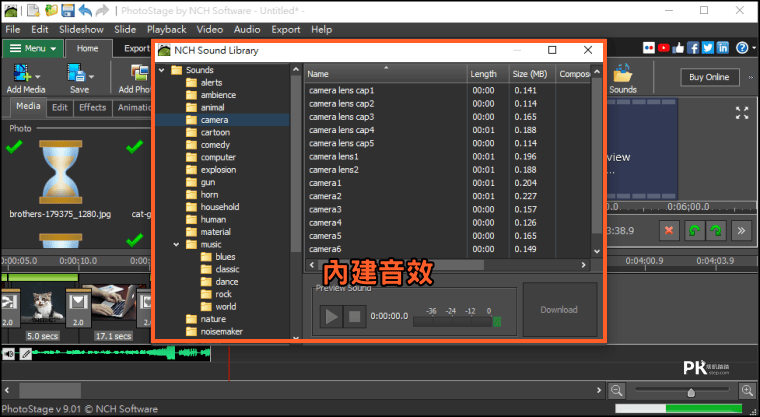Click the new project icon in title bar
760x417 pixels.
[x=33, y=10]
